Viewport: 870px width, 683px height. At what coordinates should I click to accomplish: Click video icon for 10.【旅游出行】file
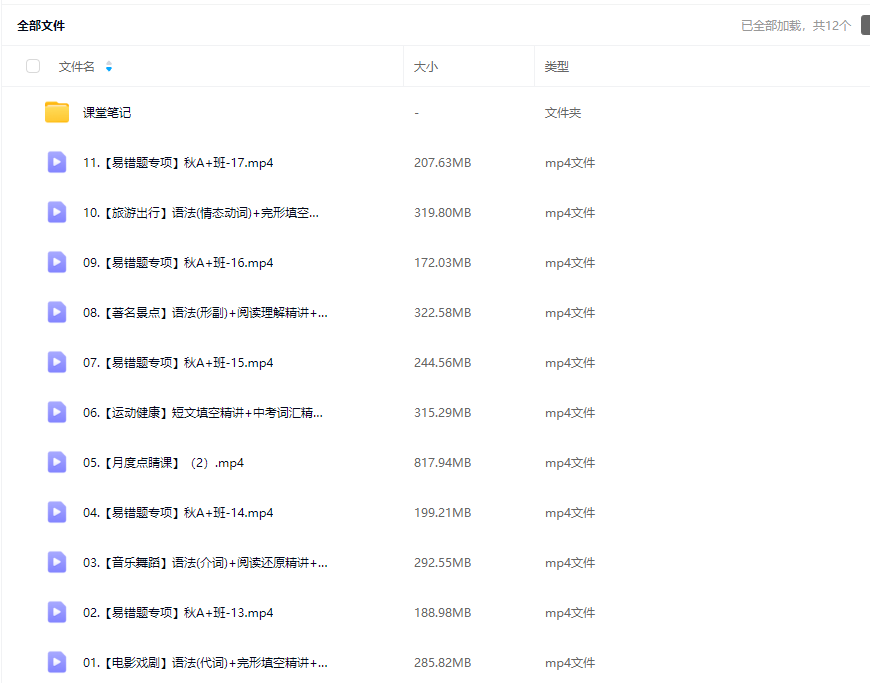pyautogui.click(x=57, y=212)
